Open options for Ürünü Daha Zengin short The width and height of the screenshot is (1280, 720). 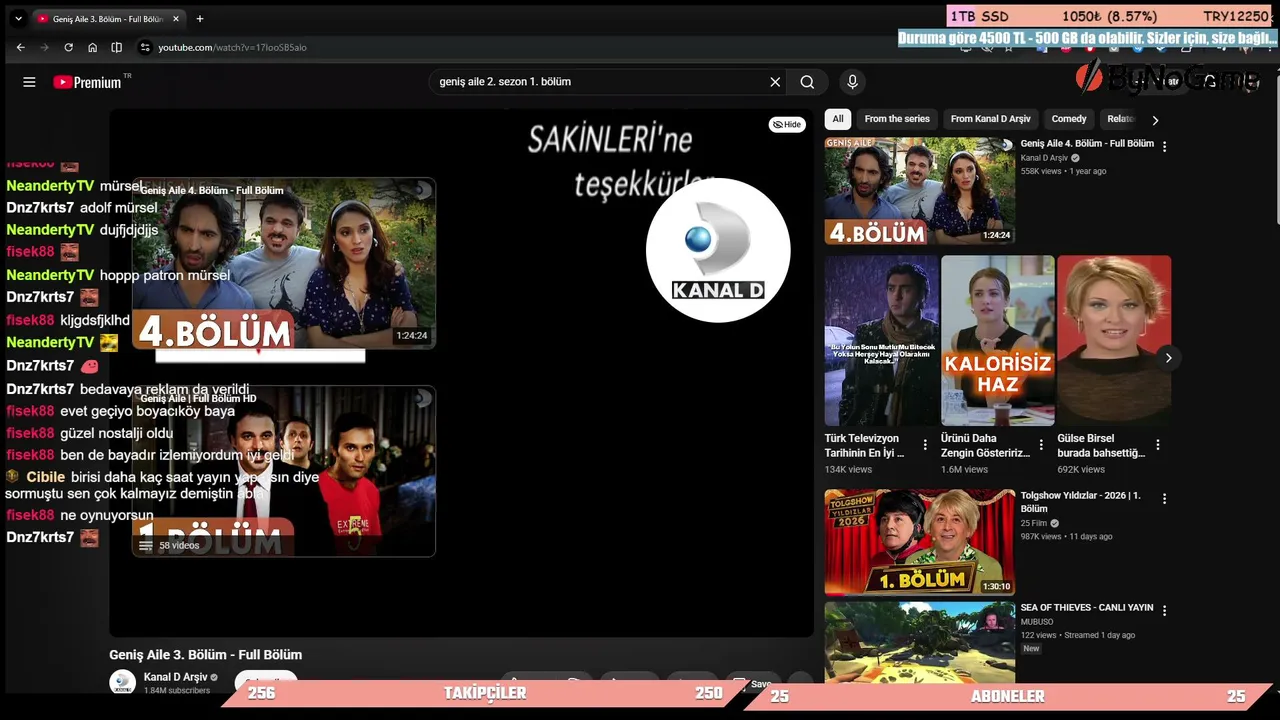[1041, 445]
